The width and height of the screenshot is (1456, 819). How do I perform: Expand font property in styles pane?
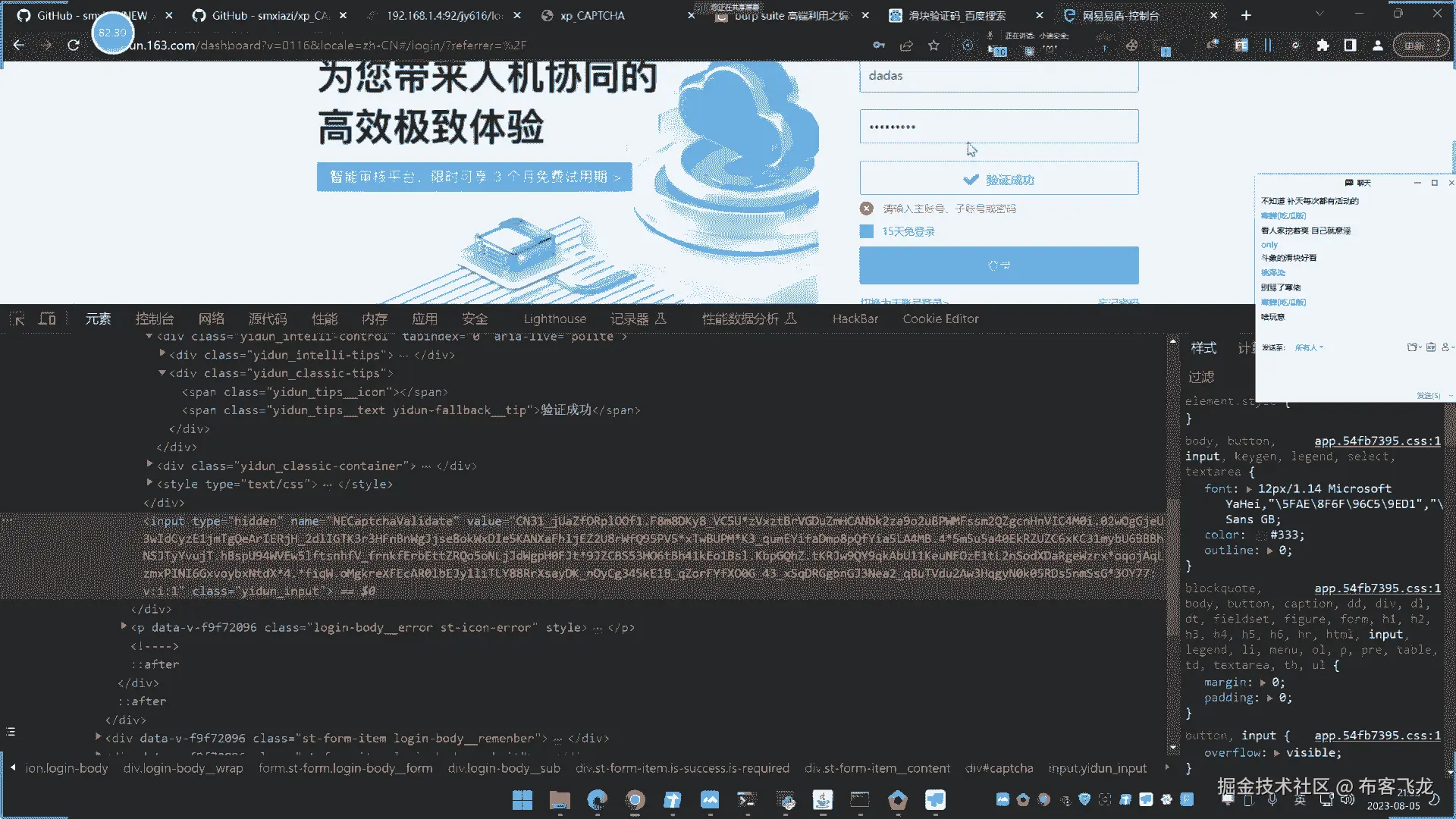pyautogui.click(x=1248, y=489)
